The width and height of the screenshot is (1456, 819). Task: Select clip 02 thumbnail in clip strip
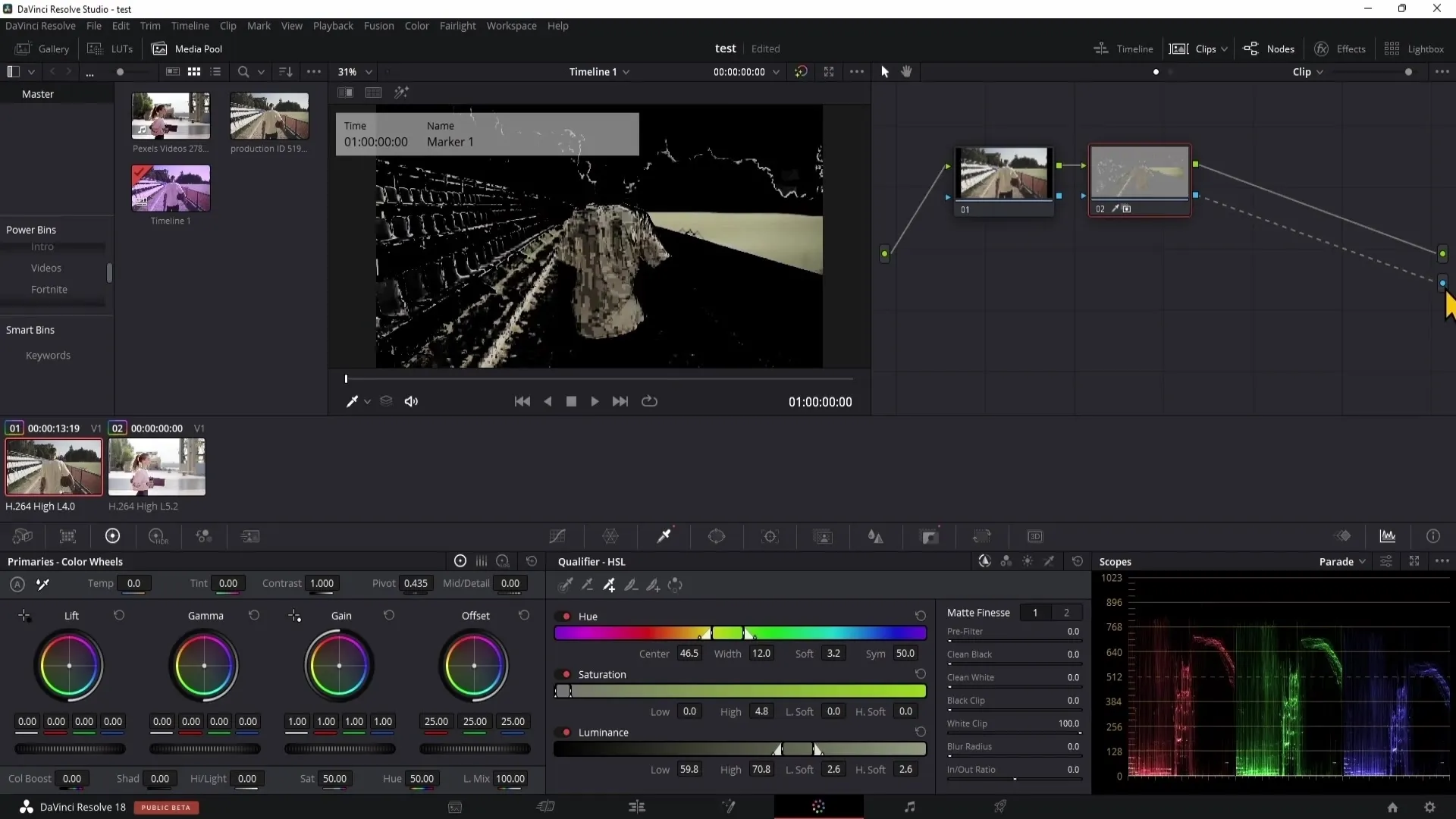(x=157, y=467)
